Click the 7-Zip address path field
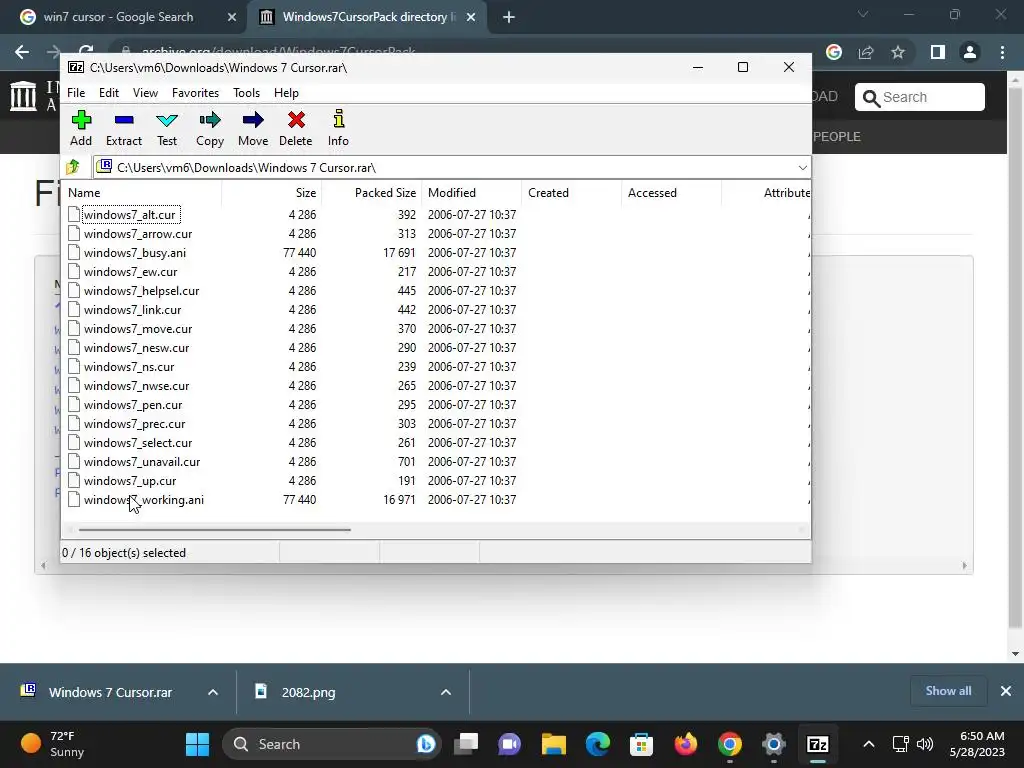This screenshot has height=768, width=1024. coord(452,168)
